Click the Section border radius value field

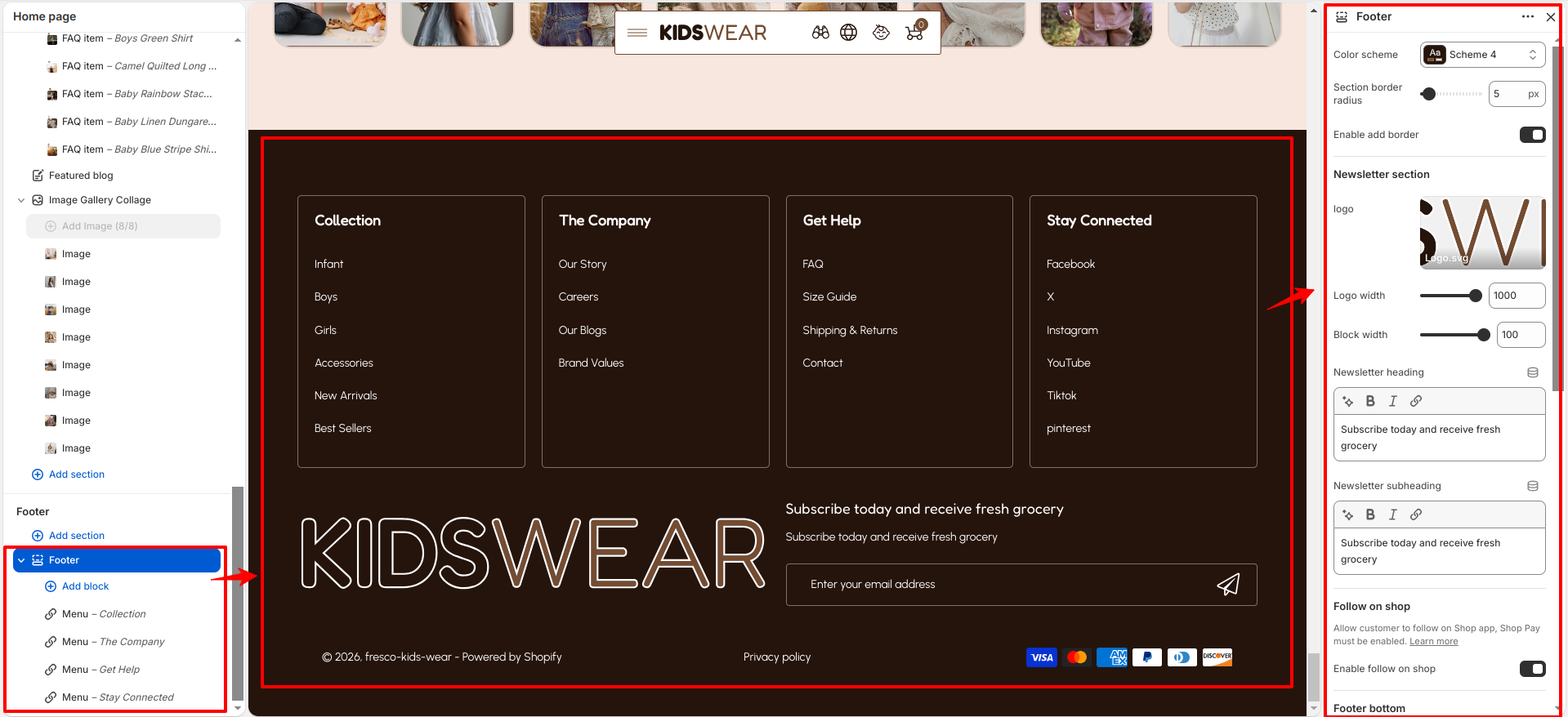point(1517,94)
